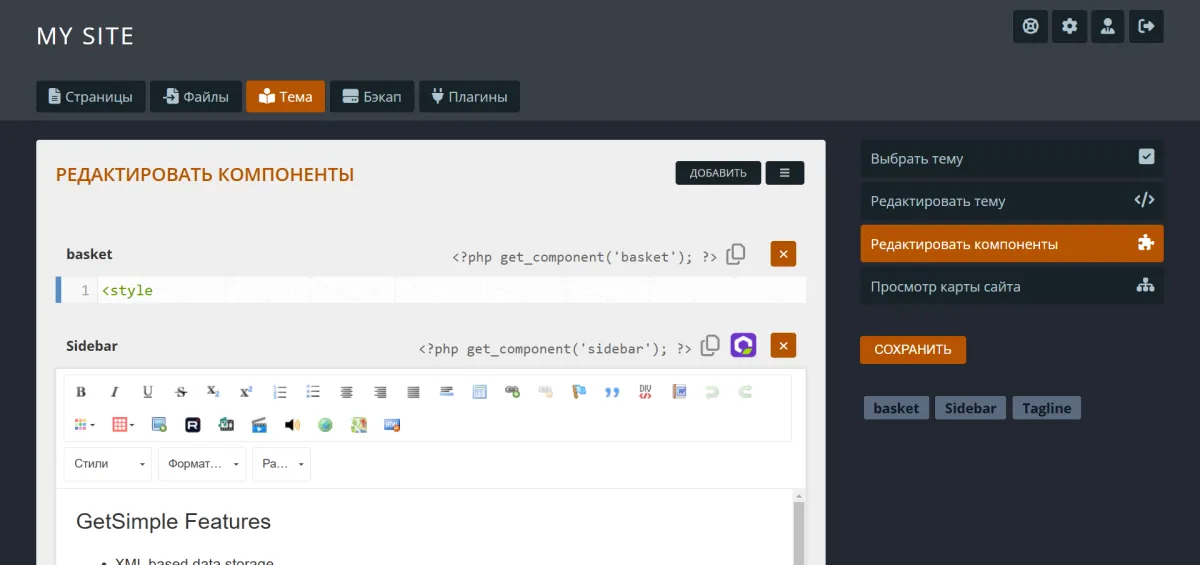
Task: Open the support lifebuoy icon in header
Action: (1031, 26)
